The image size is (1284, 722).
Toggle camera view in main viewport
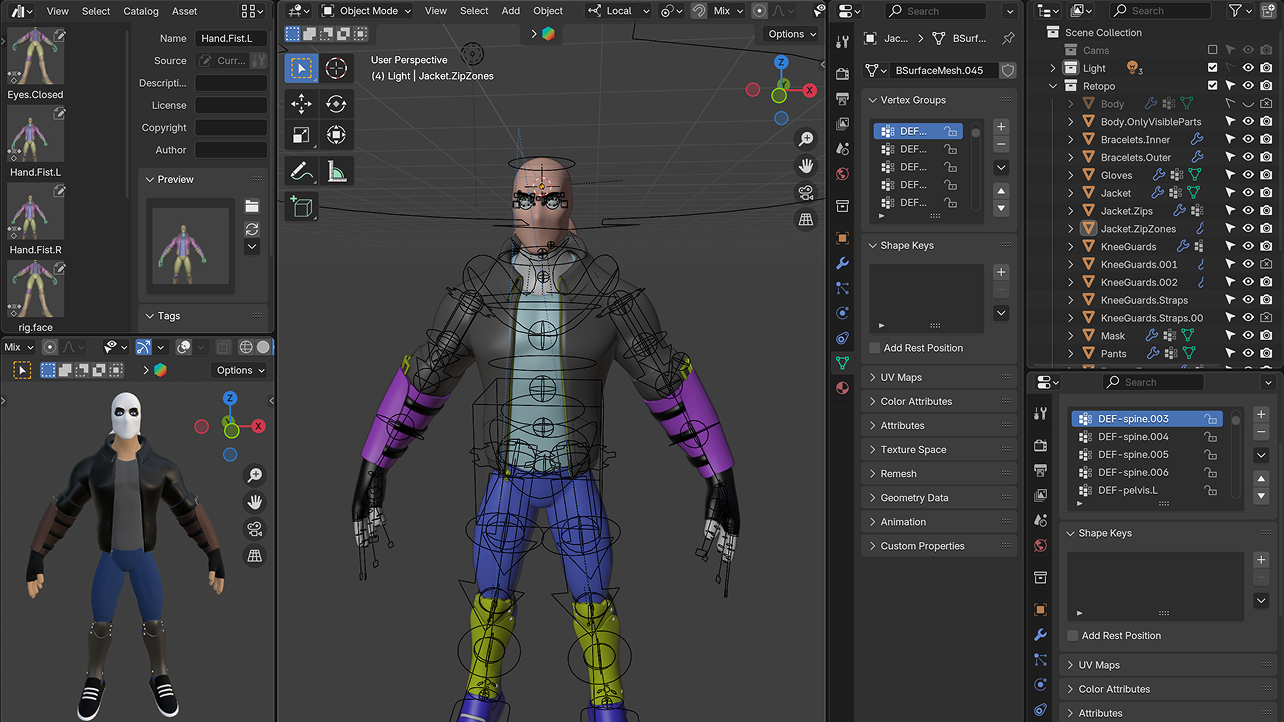click(806, 193)
